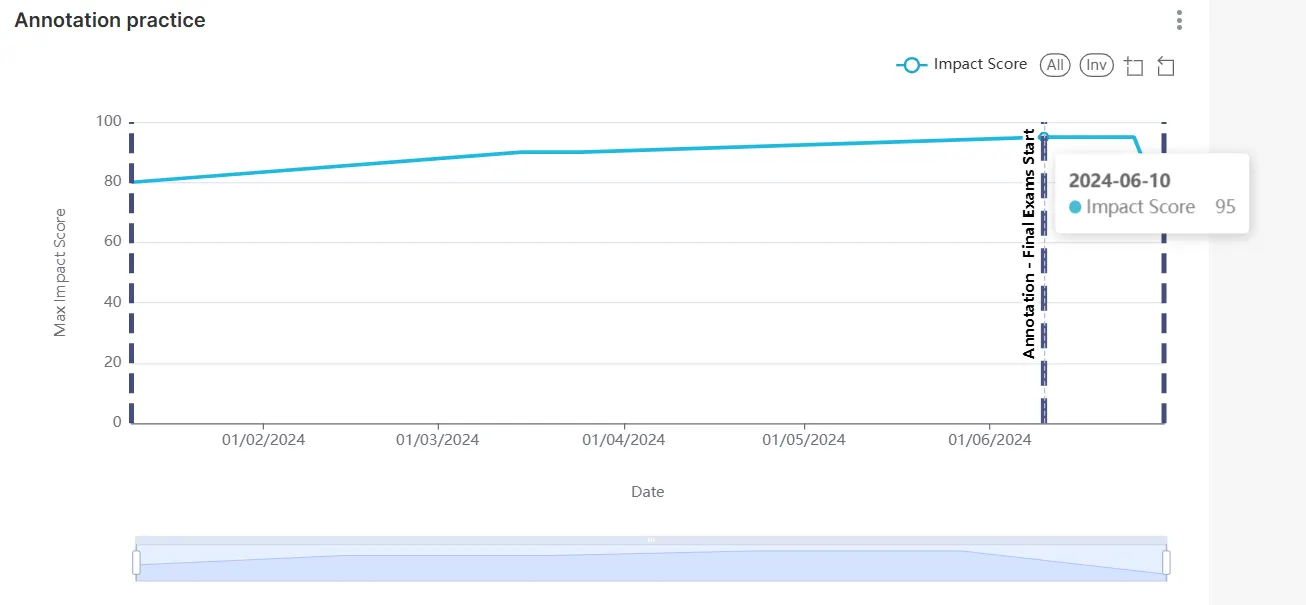The width and height of the screenshot is (1306, 605).
Task: Invert series selection using the Inv button
Action: coord(1096,64)
